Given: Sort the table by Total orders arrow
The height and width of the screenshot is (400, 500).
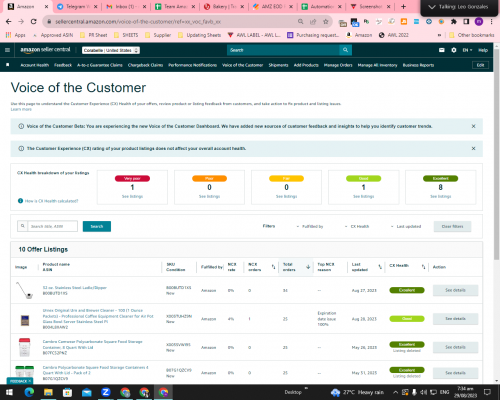Looking at the screenshot, I should tap(308, 267).
